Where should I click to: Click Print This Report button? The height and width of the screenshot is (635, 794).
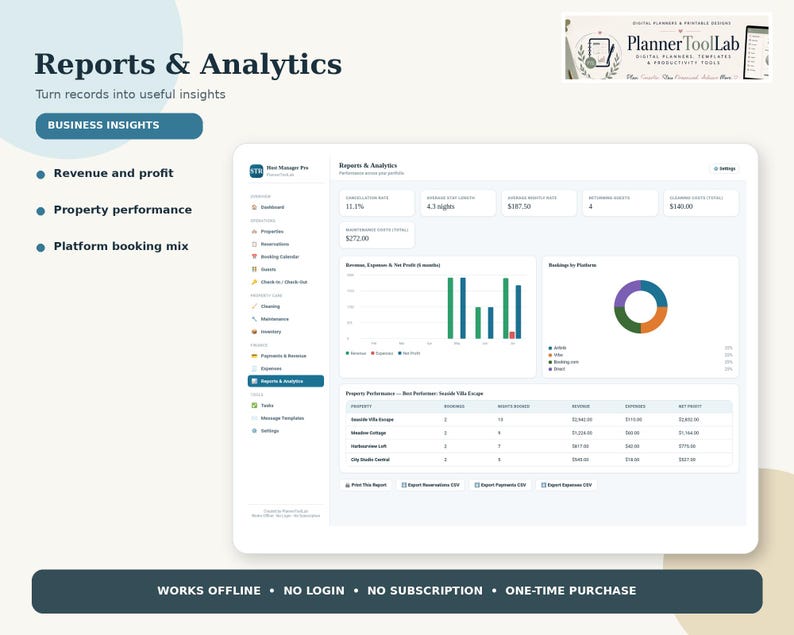366,485
